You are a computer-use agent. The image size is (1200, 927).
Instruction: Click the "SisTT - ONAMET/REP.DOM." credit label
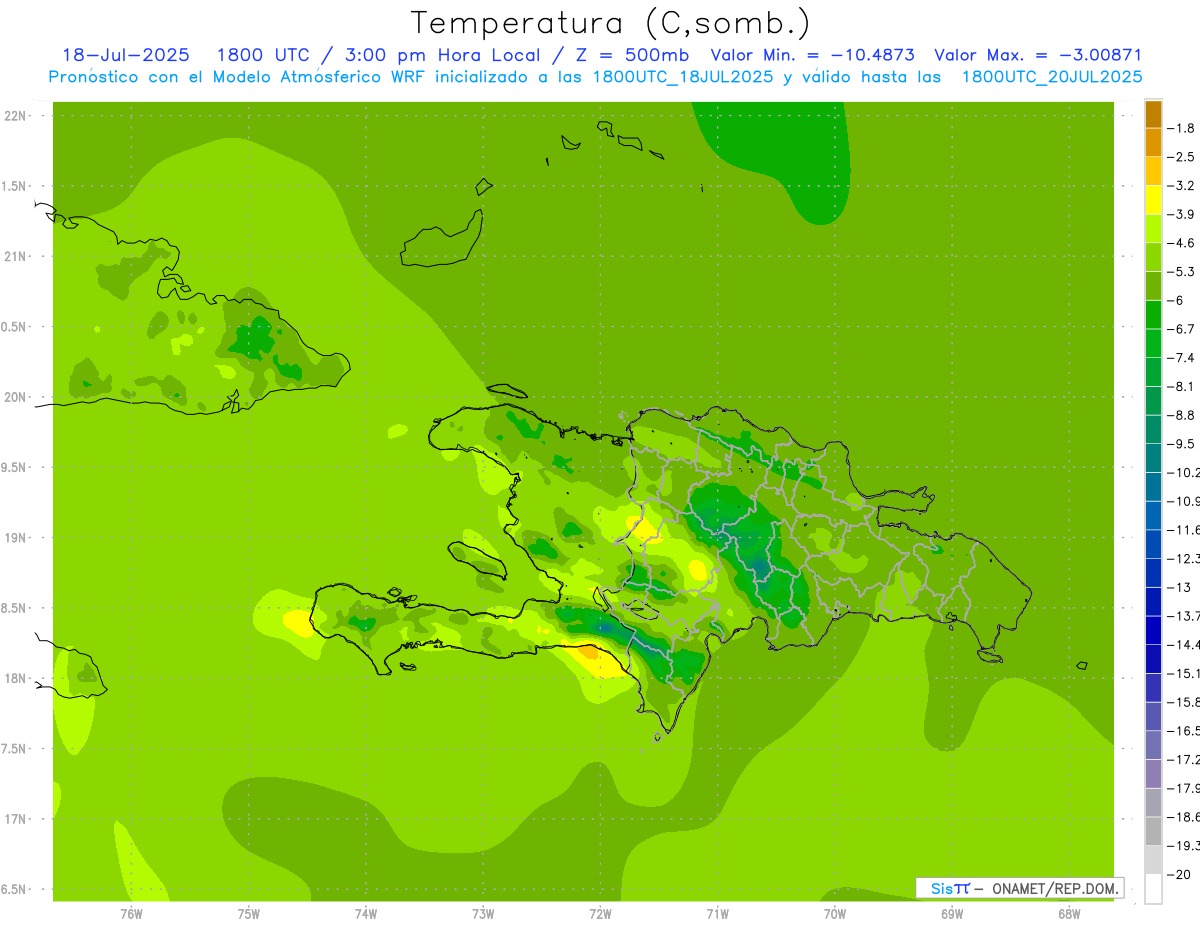click(1019, 888)
